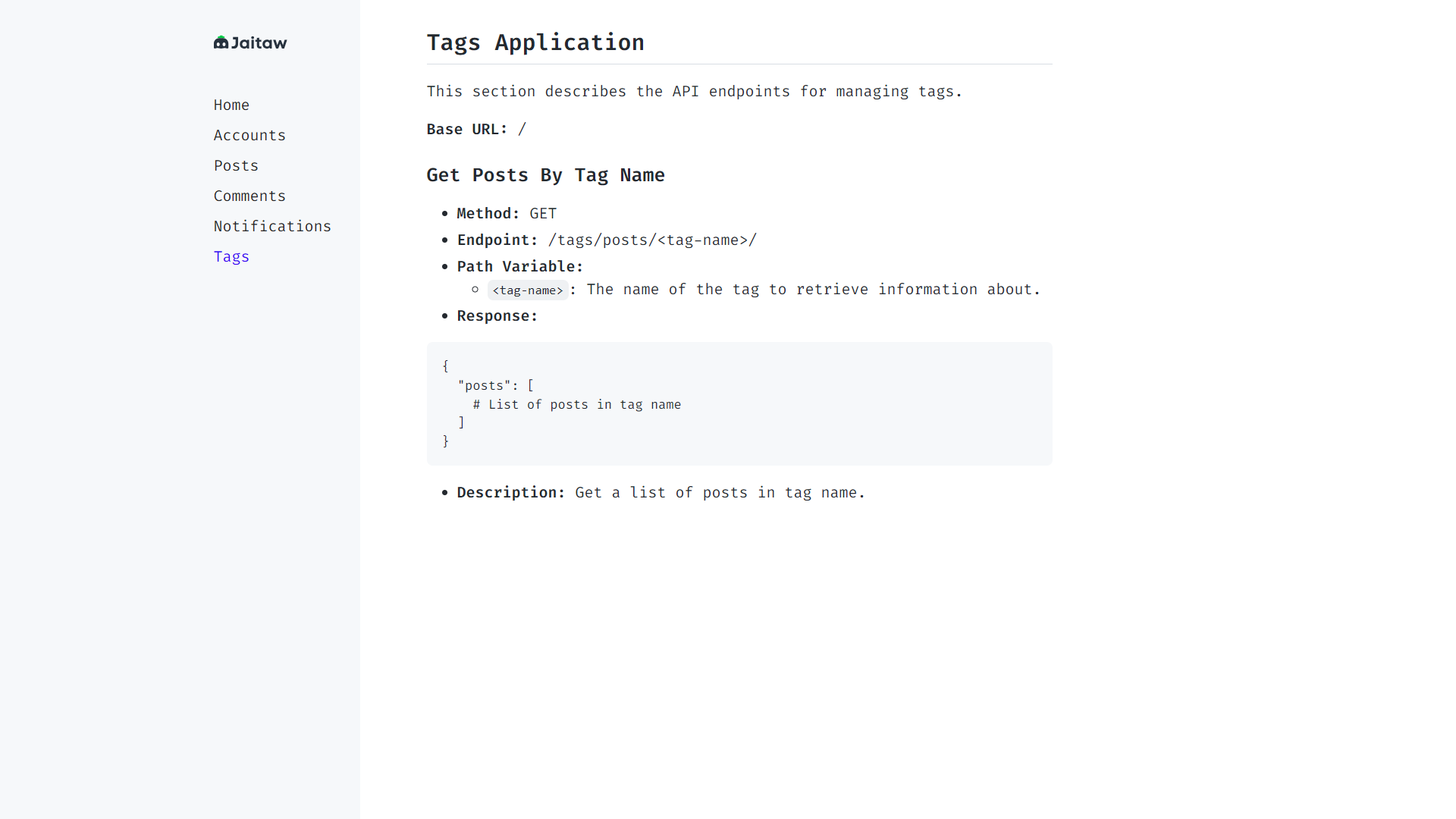The width and height of the screenshot is (1456, 819).
Task: Click the Response: label
Action: (x=497, y=316)
